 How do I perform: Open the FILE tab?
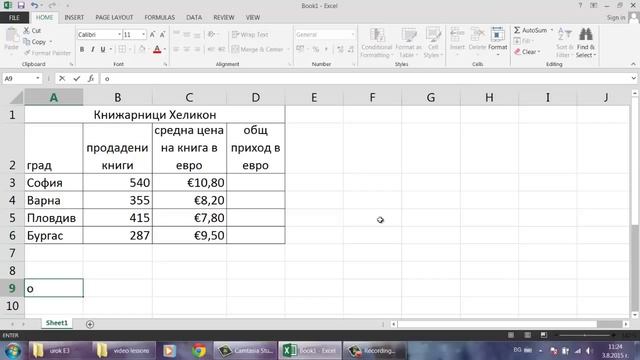coord(14,18)
